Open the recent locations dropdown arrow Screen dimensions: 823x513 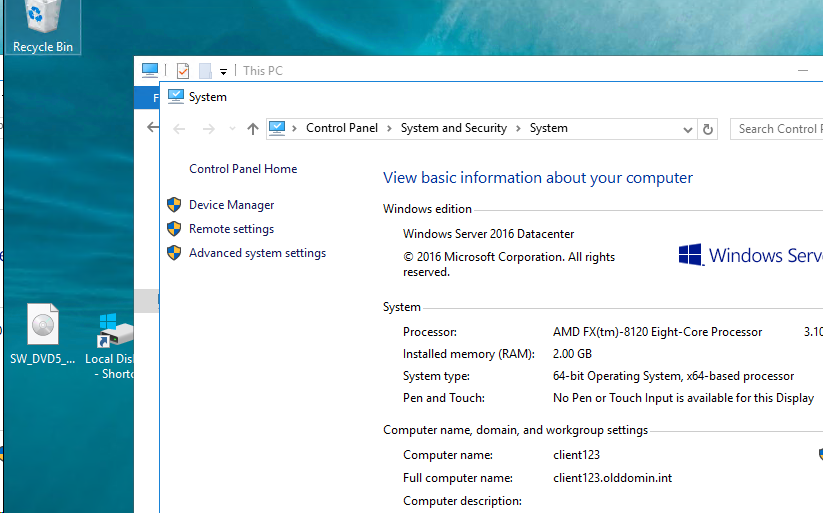click(232, 129)
